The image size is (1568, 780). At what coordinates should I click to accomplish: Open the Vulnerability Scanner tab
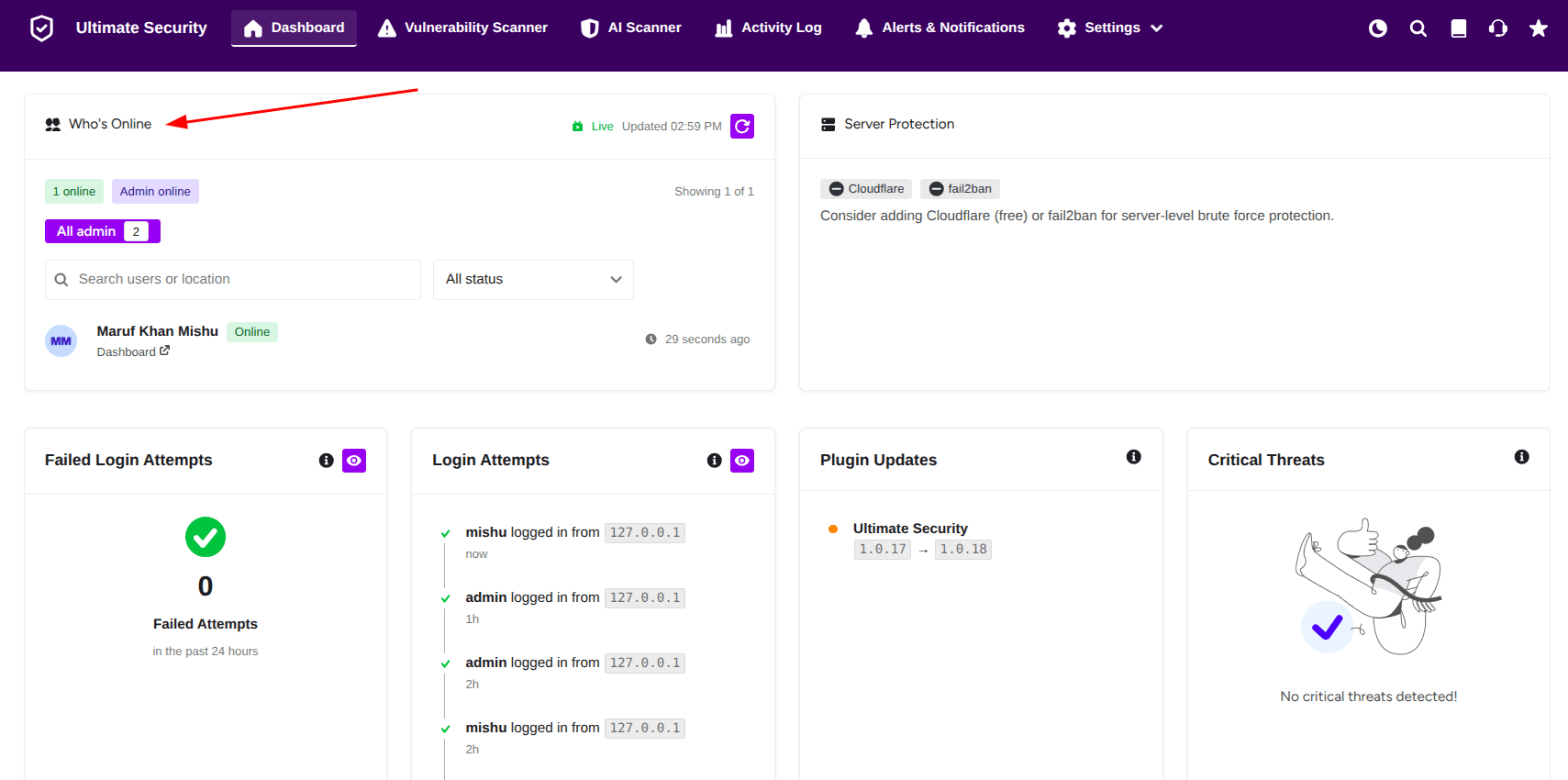(462, 28)
